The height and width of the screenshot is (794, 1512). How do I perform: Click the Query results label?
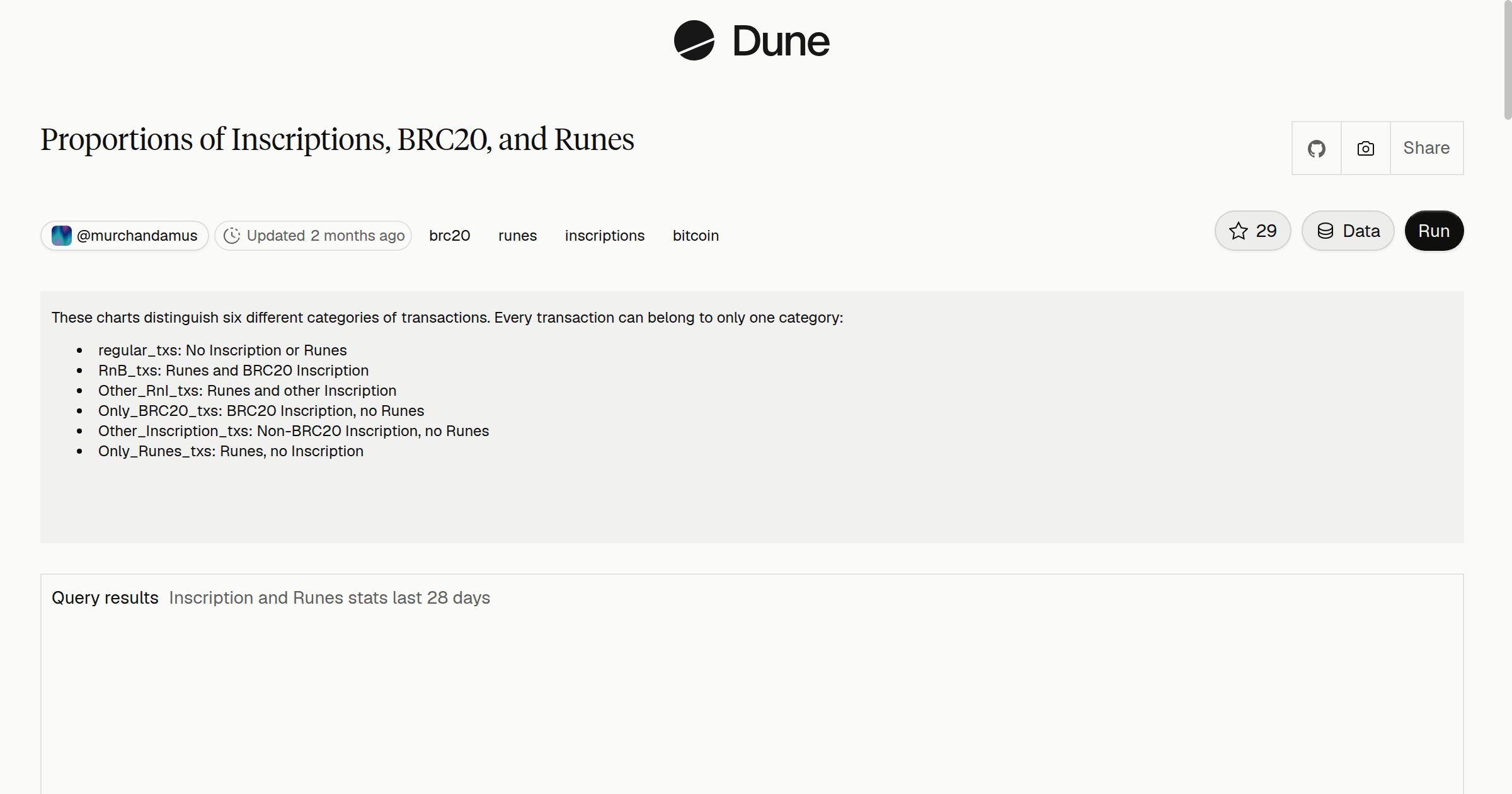[x=105, y=597]
